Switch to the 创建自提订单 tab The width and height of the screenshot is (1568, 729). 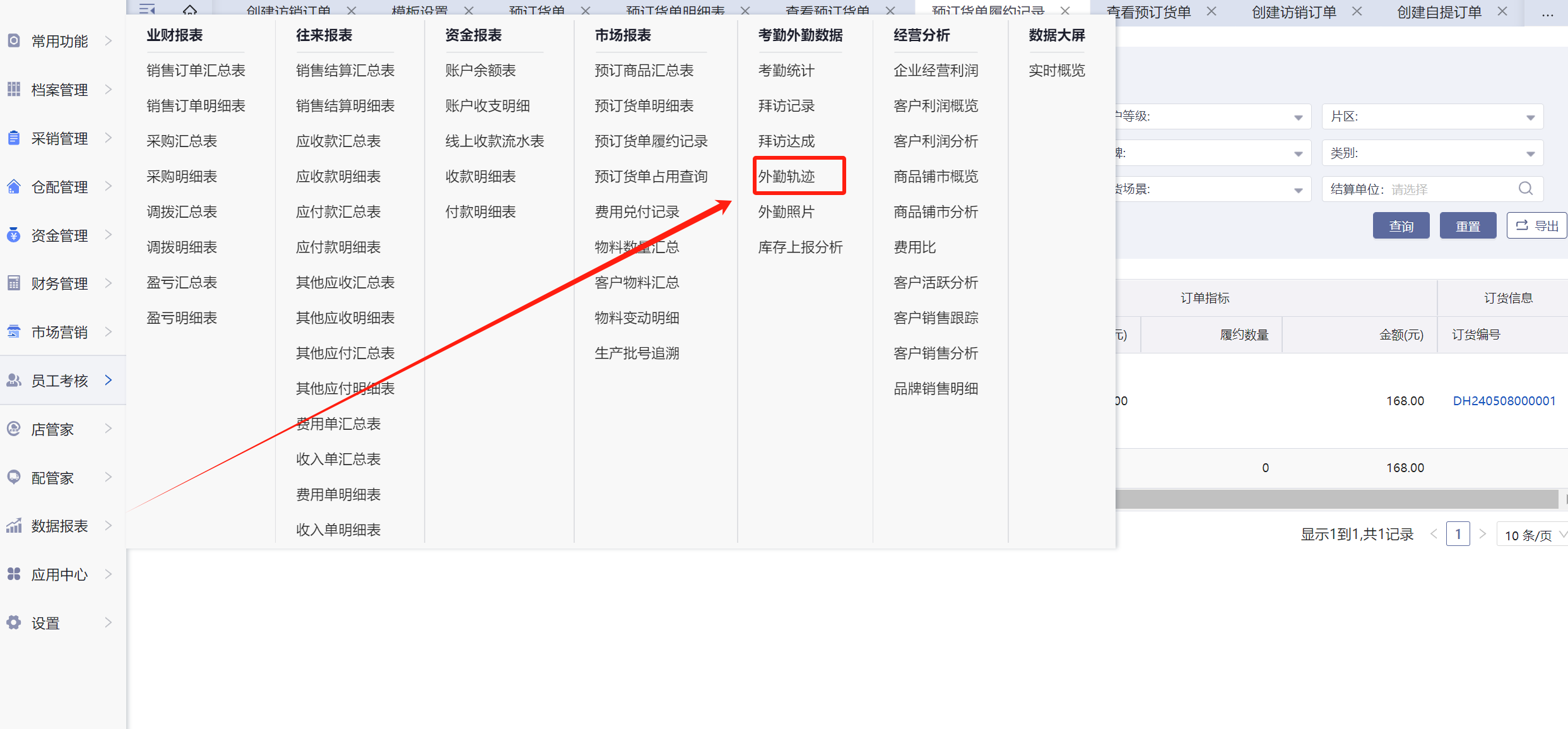(x=1439, y=13)
